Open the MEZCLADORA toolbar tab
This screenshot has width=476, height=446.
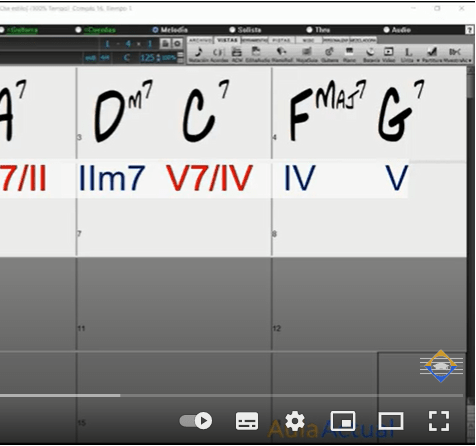point(363,40)
